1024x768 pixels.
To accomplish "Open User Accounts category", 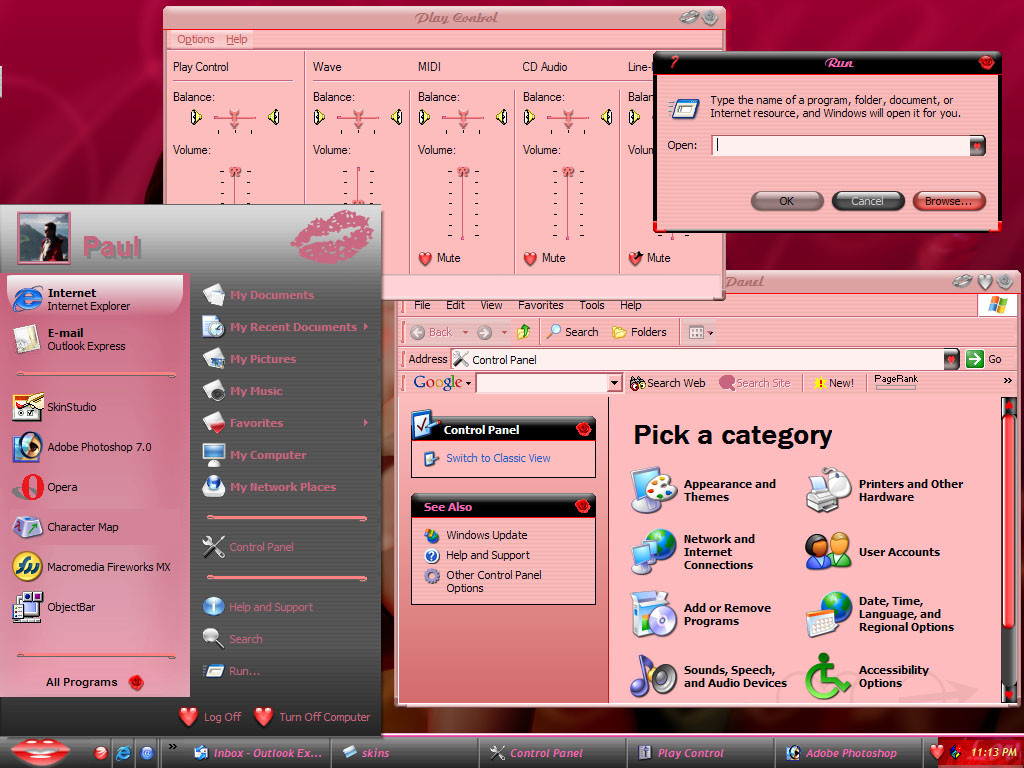I will pos(872,552).
